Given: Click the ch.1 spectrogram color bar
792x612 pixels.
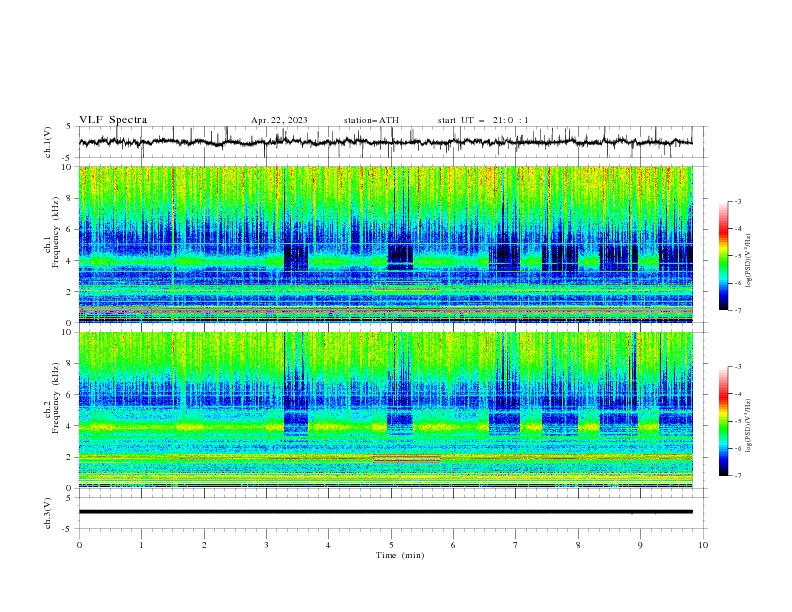Looking at the screenshot, I should pos(723,256).
